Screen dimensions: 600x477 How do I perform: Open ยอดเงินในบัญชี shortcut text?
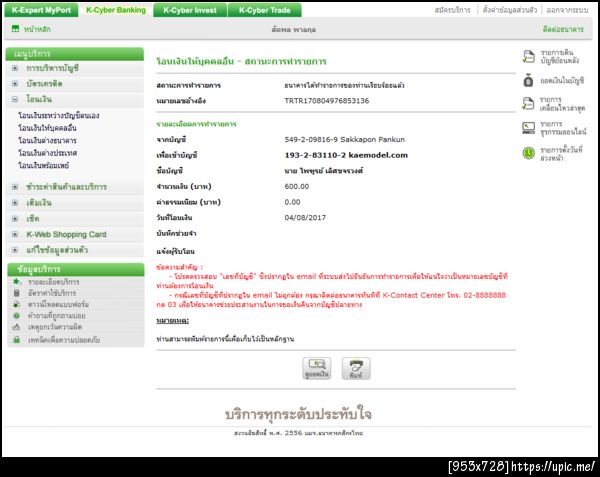(562, 81)
